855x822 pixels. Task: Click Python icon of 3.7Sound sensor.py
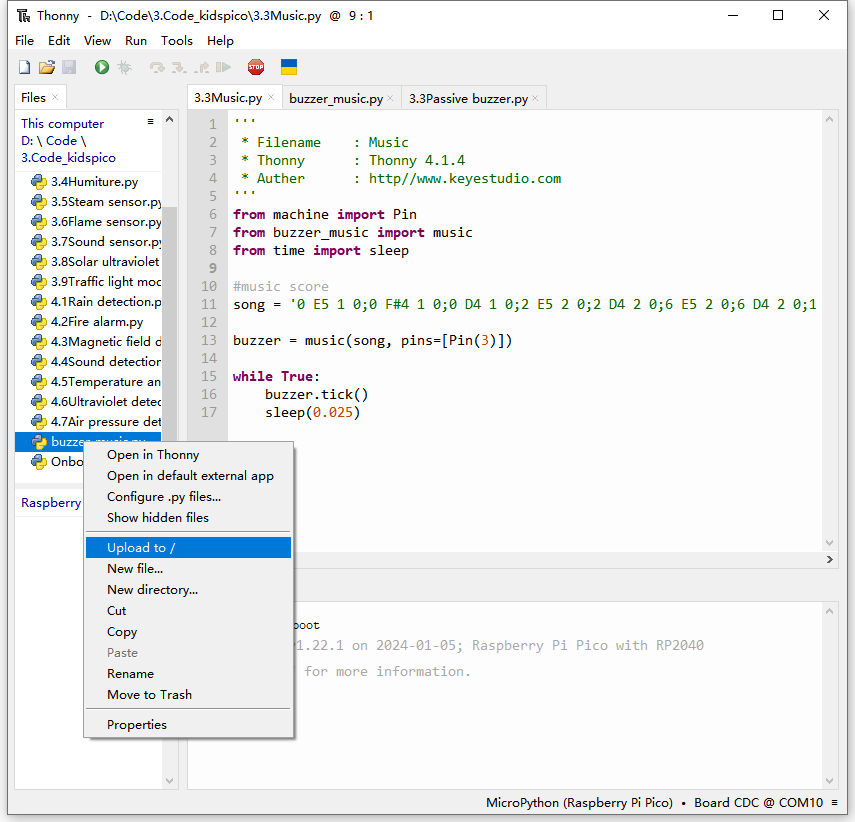tap(39, 242)
